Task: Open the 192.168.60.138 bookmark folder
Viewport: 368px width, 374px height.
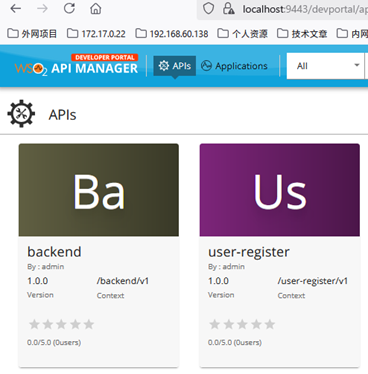Action: click(172, 34)
